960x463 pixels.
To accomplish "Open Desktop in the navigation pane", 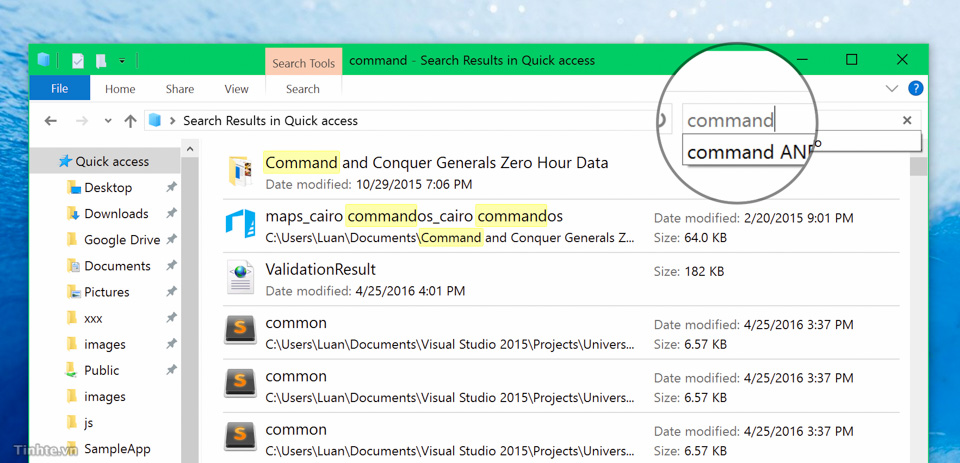I will pos(108,187).
